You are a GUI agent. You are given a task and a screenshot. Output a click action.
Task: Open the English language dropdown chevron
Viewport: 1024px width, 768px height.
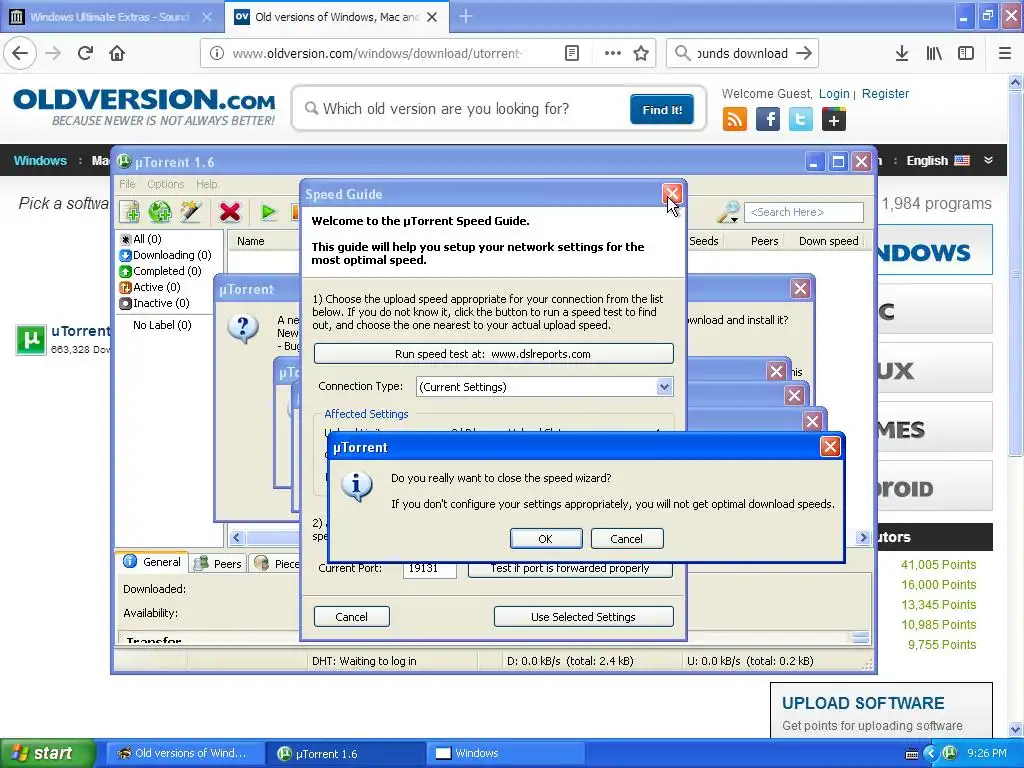point(988,160)
